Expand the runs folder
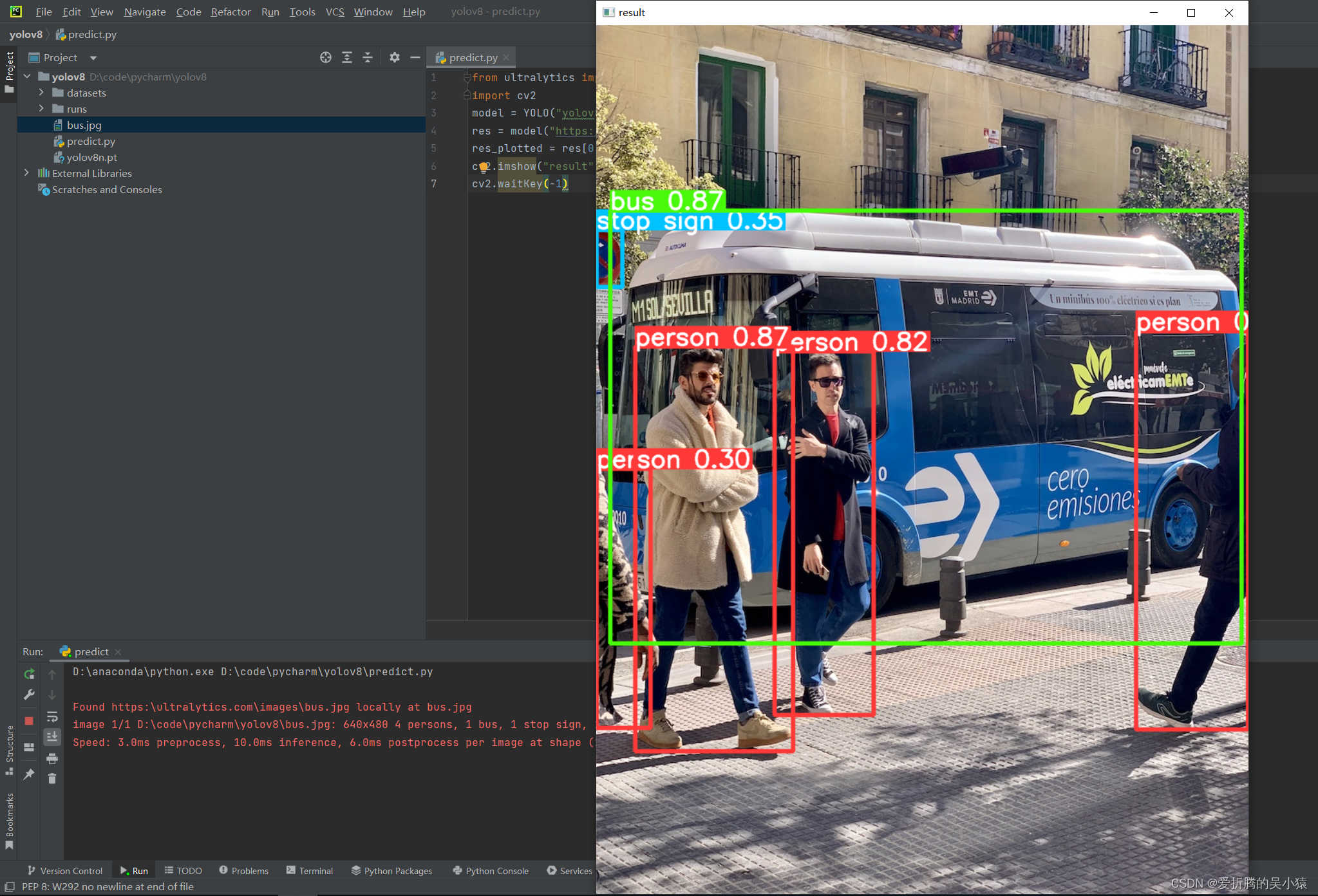The height and width of the screenshot is (896, 1318). [x=41, y=109]
